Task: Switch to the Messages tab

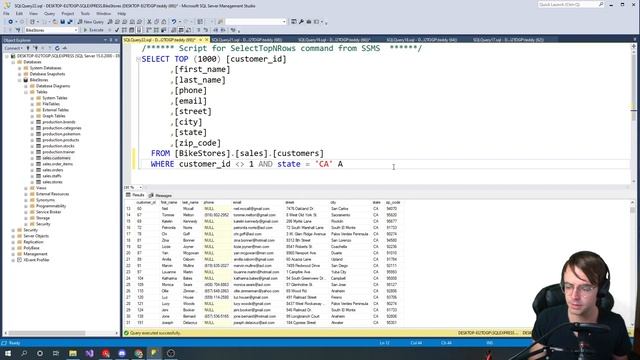Action: 160,196
